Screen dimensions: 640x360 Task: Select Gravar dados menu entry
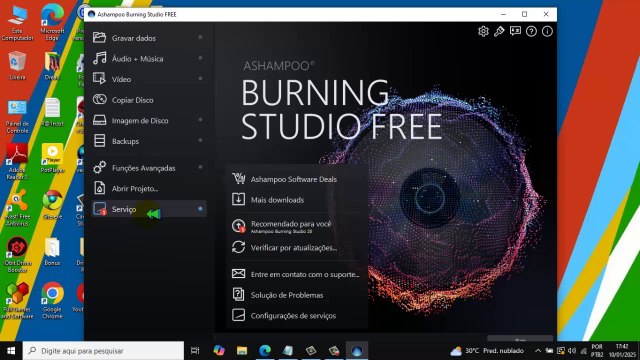pyautogui.click(x=149, y=38)
